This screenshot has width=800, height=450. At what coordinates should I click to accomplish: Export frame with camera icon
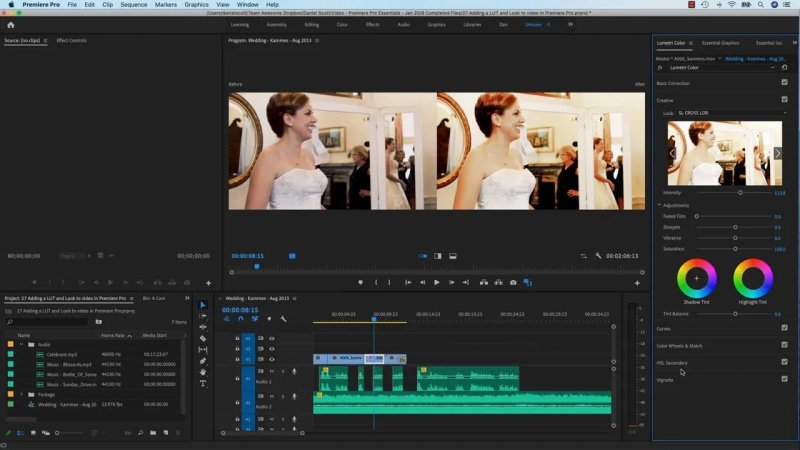click(x=513, y=282)
